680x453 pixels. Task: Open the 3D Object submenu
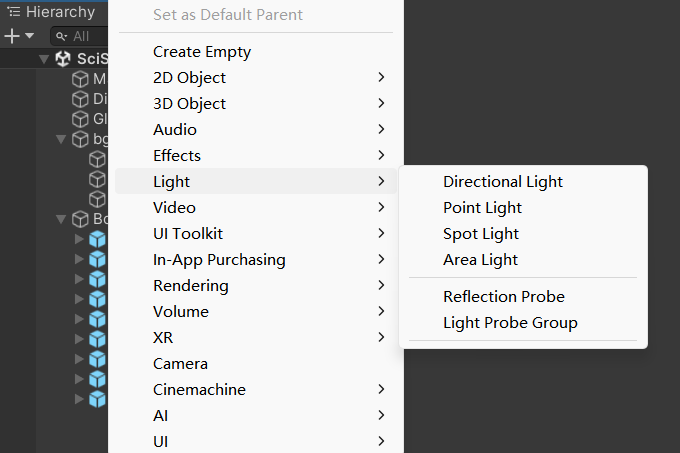(x=189, y=104)
